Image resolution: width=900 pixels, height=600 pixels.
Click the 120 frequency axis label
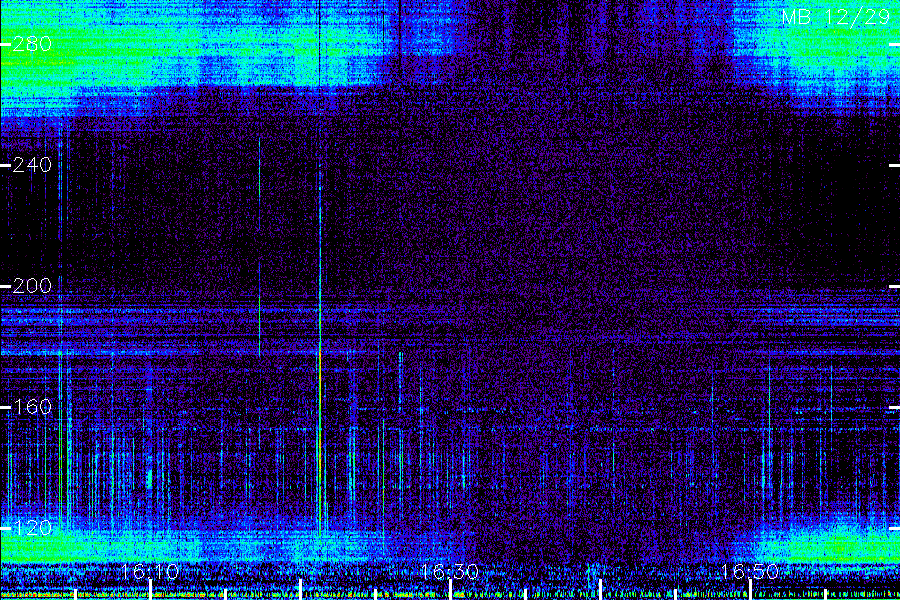coord(32,528)
